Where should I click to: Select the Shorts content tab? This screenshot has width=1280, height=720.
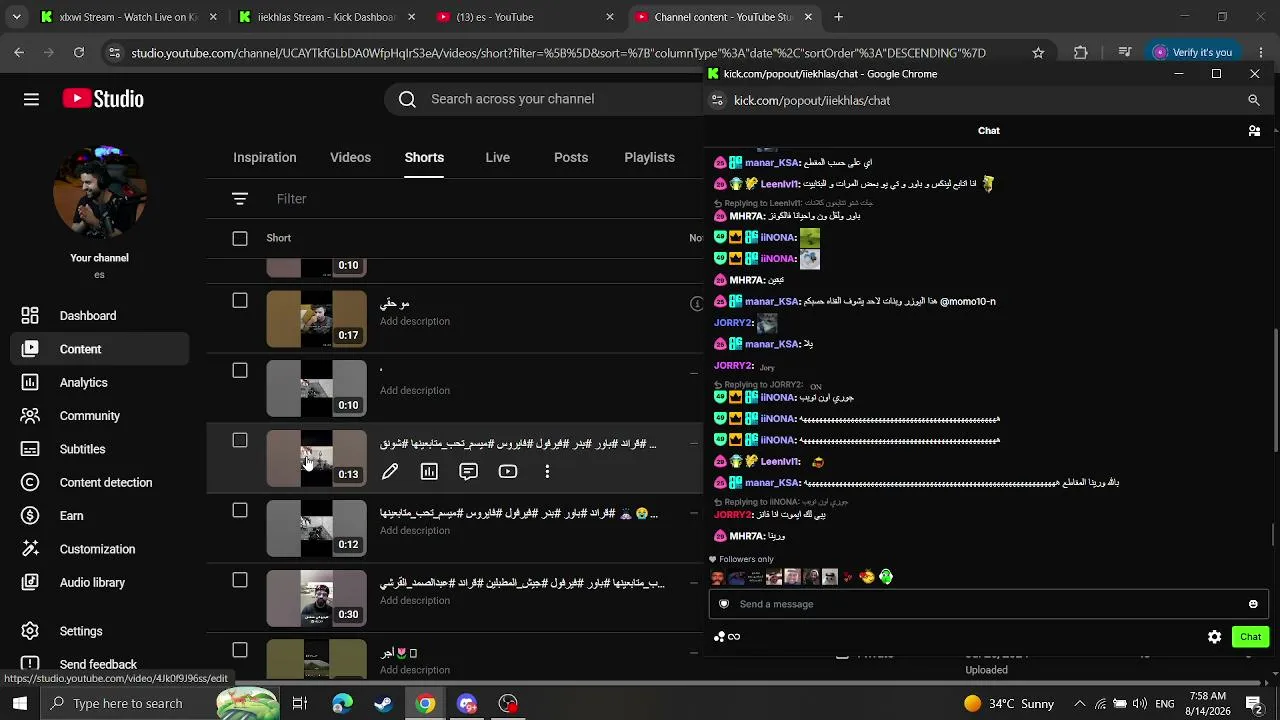pyautogui.click(x=424, y=157)
